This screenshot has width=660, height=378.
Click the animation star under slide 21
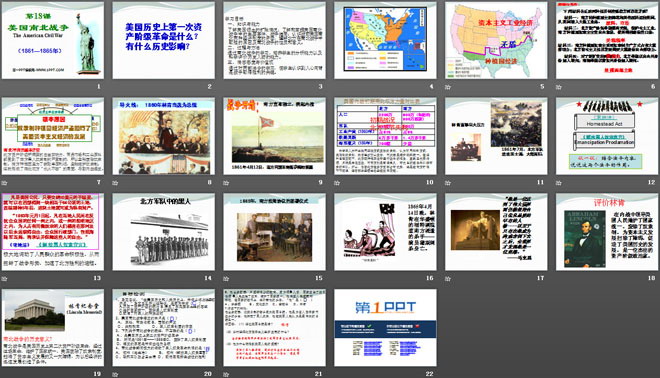point(226,374)
